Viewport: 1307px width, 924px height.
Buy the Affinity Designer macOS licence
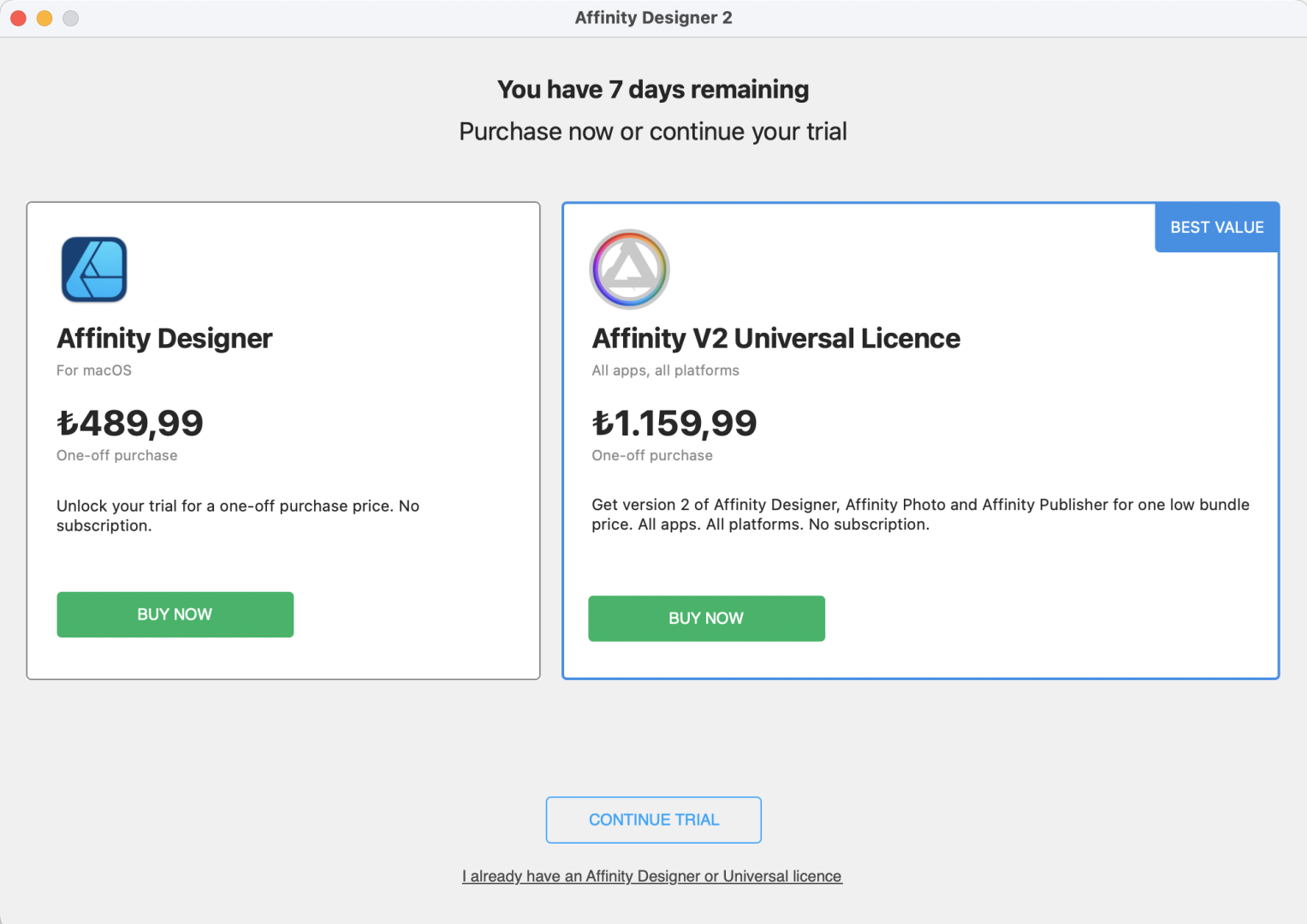click(175, 614)
